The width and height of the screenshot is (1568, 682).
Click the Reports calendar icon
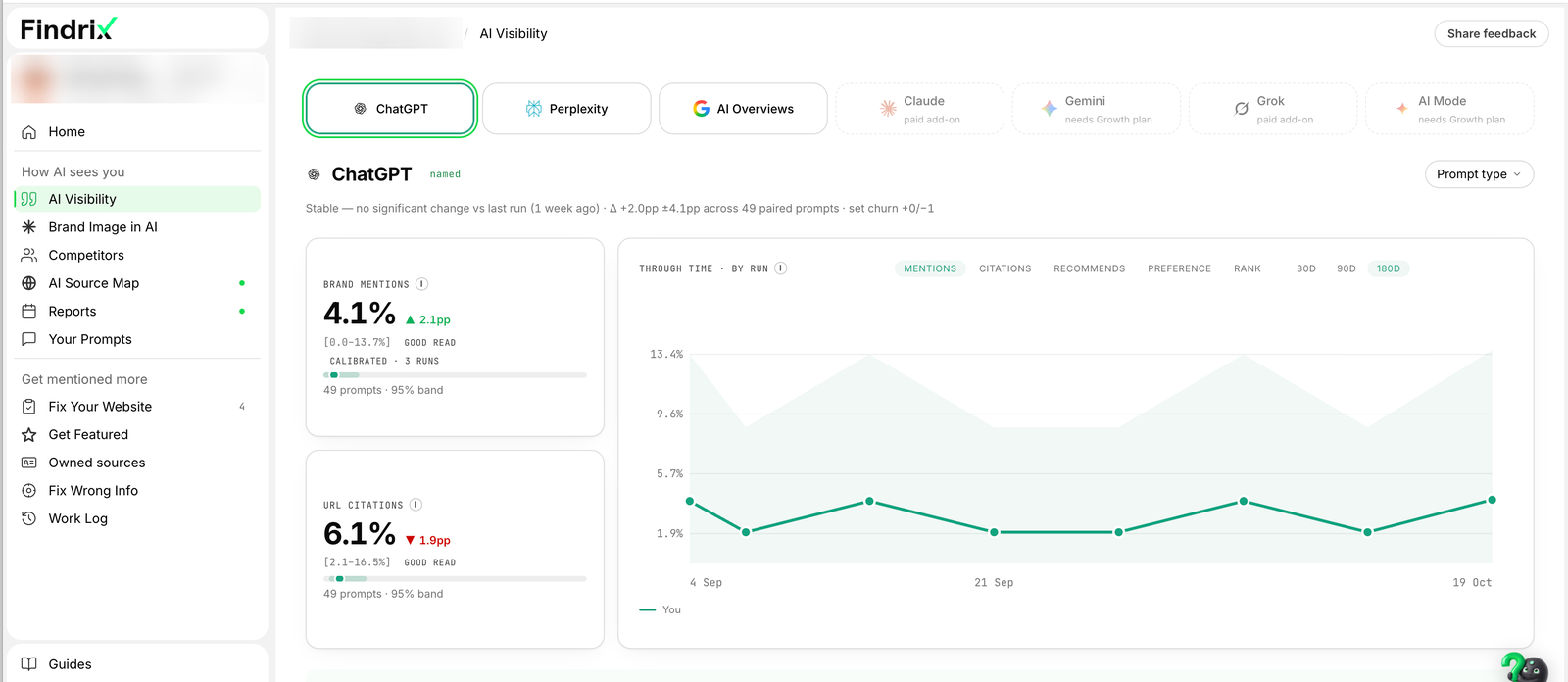pos(29,312)
